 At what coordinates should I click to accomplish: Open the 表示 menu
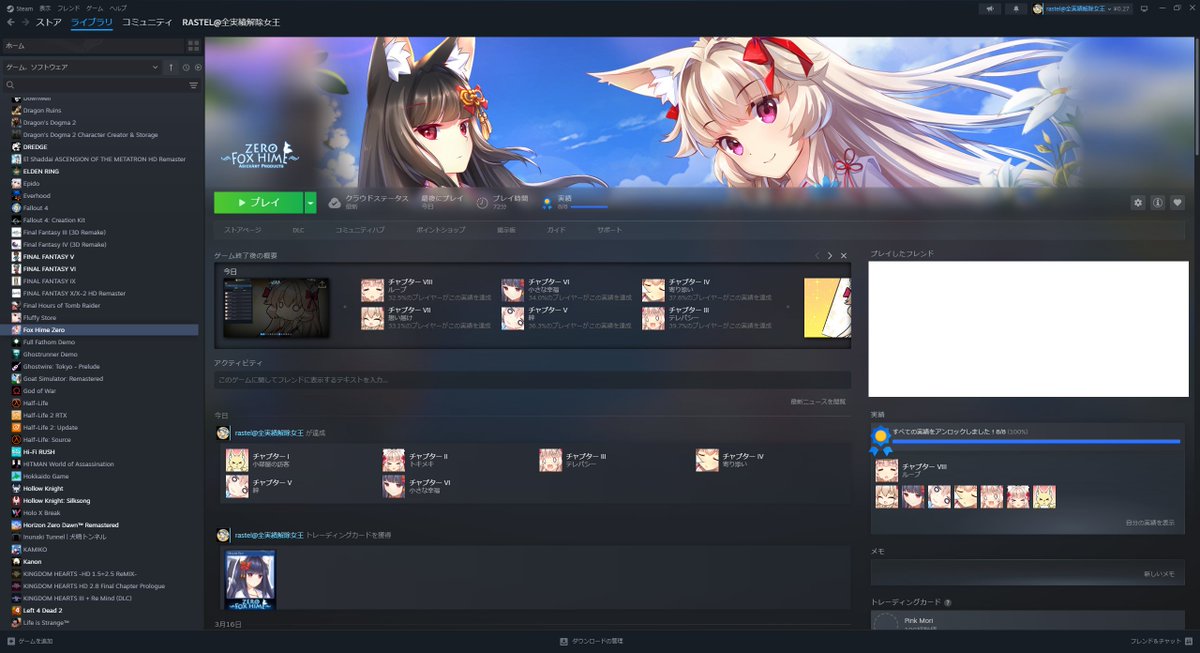(x=45, y=8)
